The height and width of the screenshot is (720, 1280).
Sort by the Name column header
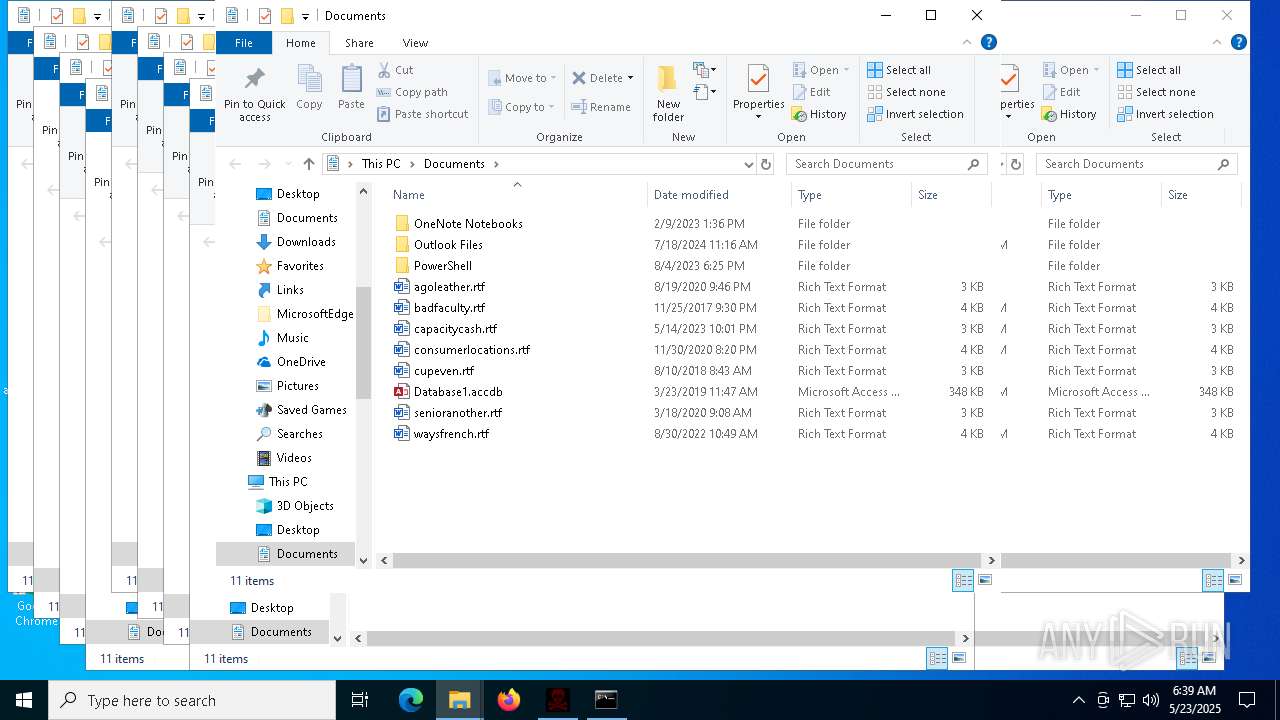(x=408, y=195)
